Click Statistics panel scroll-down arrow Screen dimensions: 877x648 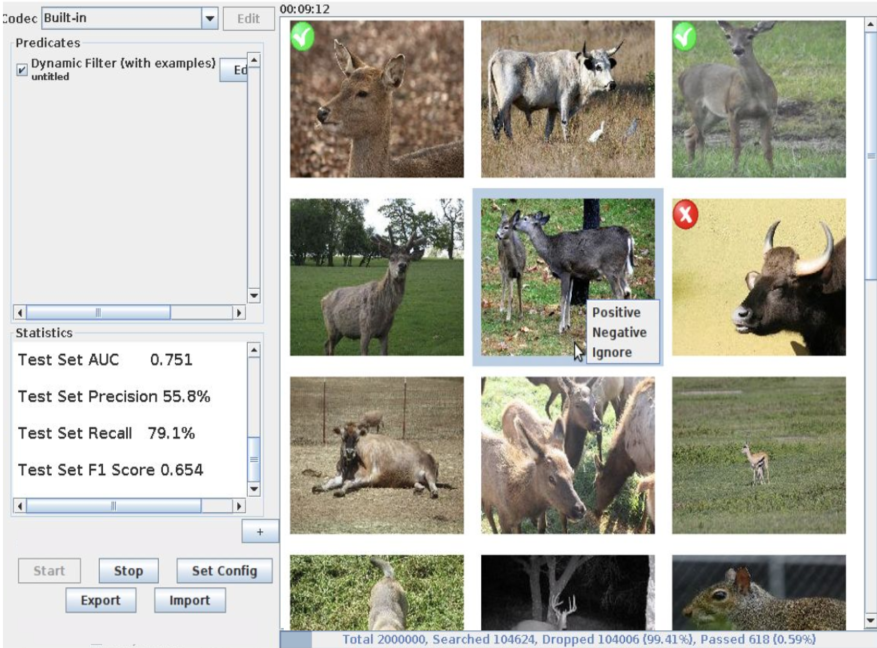coord(253,488)
